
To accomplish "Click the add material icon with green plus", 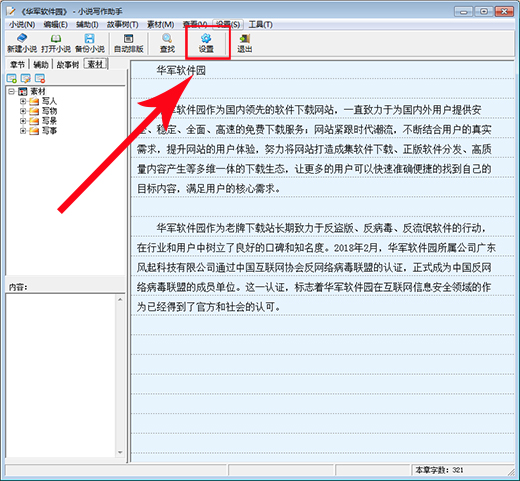I will coord(12,79).
